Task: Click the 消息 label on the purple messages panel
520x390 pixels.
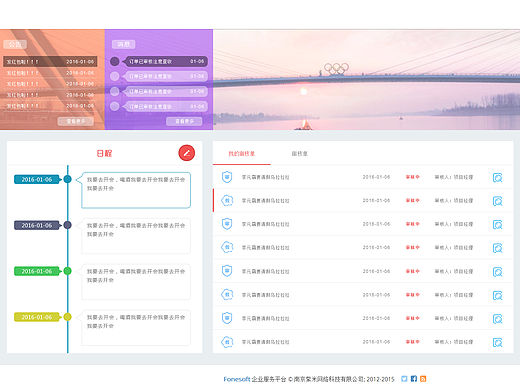Action: pos(124,44)
